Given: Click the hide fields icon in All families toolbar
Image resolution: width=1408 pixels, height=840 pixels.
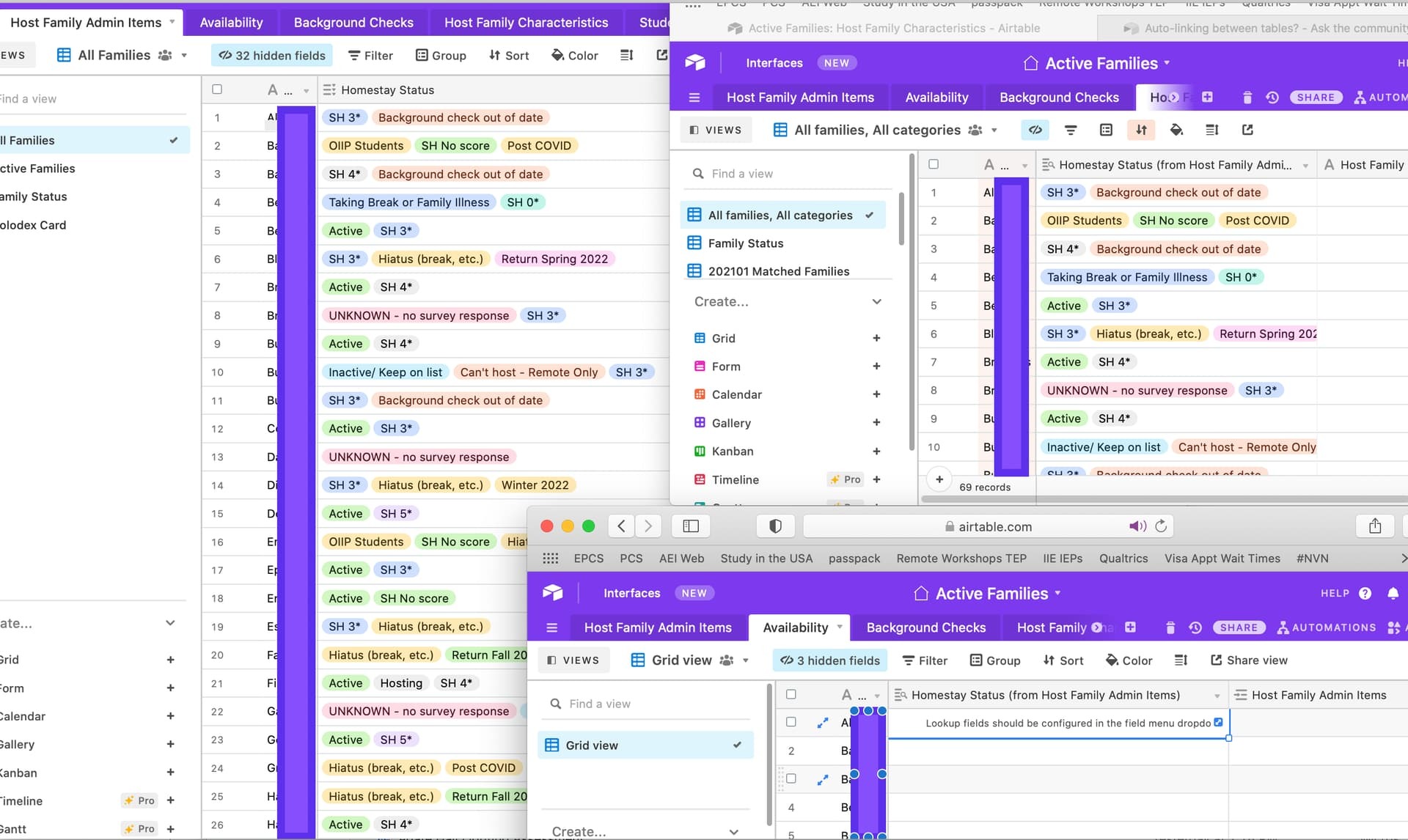Looking at the screenshot, I should 1035,130.
